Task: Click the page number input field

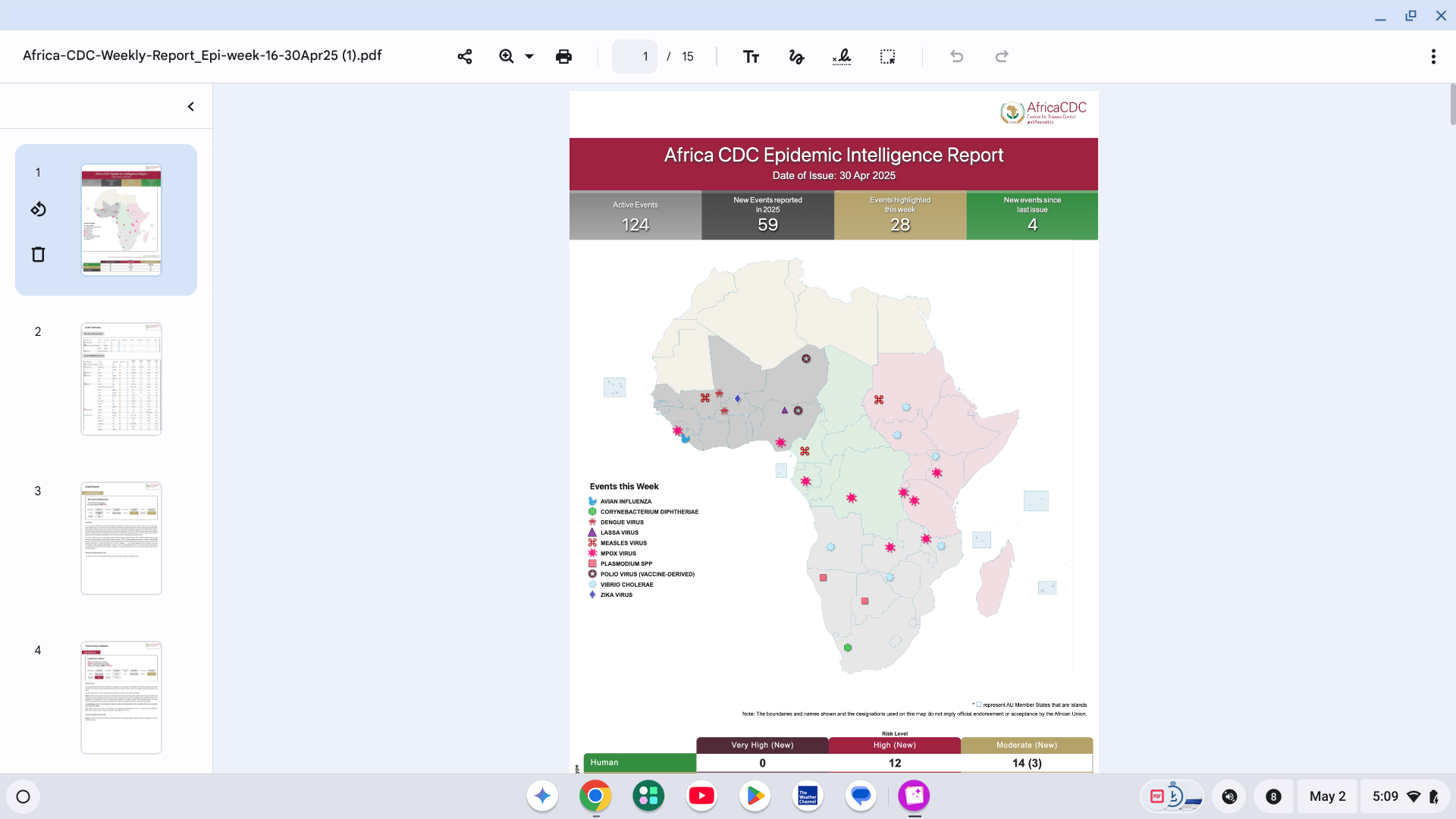Action: pyautogui.click(x=635, y=57)
